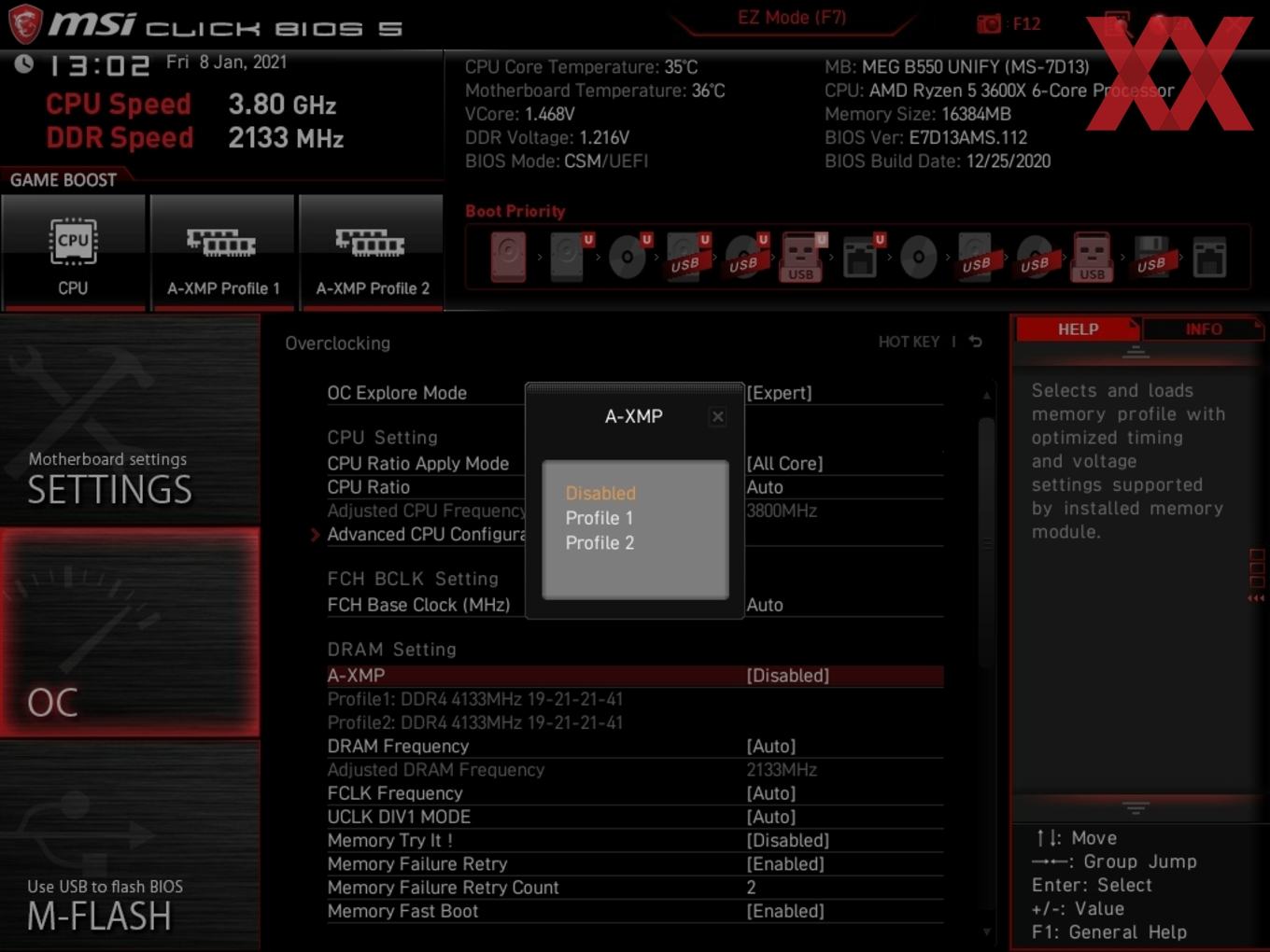This screenshot has width=1270, height=952.
Task: Click the DRAM Setting section header
Action: [391, 649]
